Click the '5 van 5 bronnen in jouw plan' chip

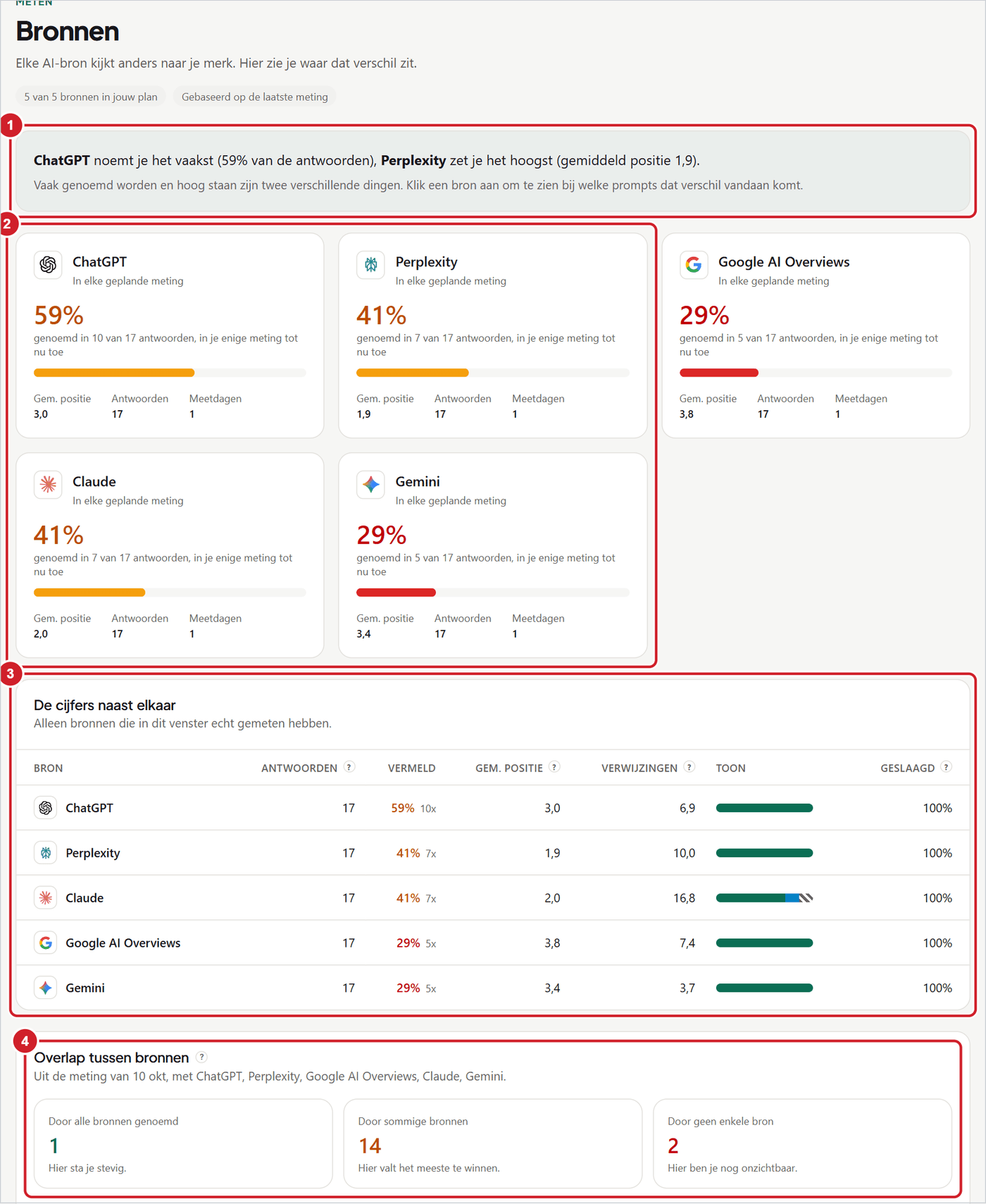click(91, 97)
